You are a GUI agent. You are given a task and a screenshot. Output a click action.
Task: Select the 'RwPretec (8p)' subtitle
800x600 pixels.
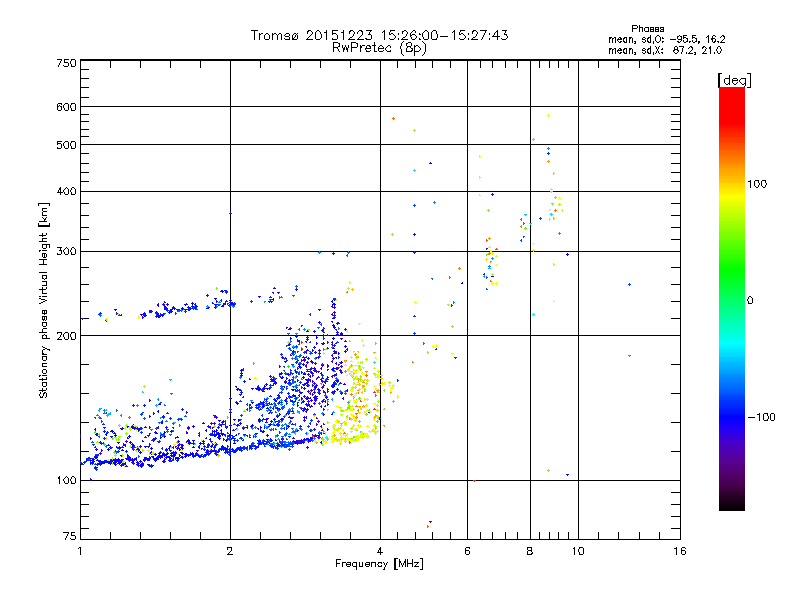(379, 48)
